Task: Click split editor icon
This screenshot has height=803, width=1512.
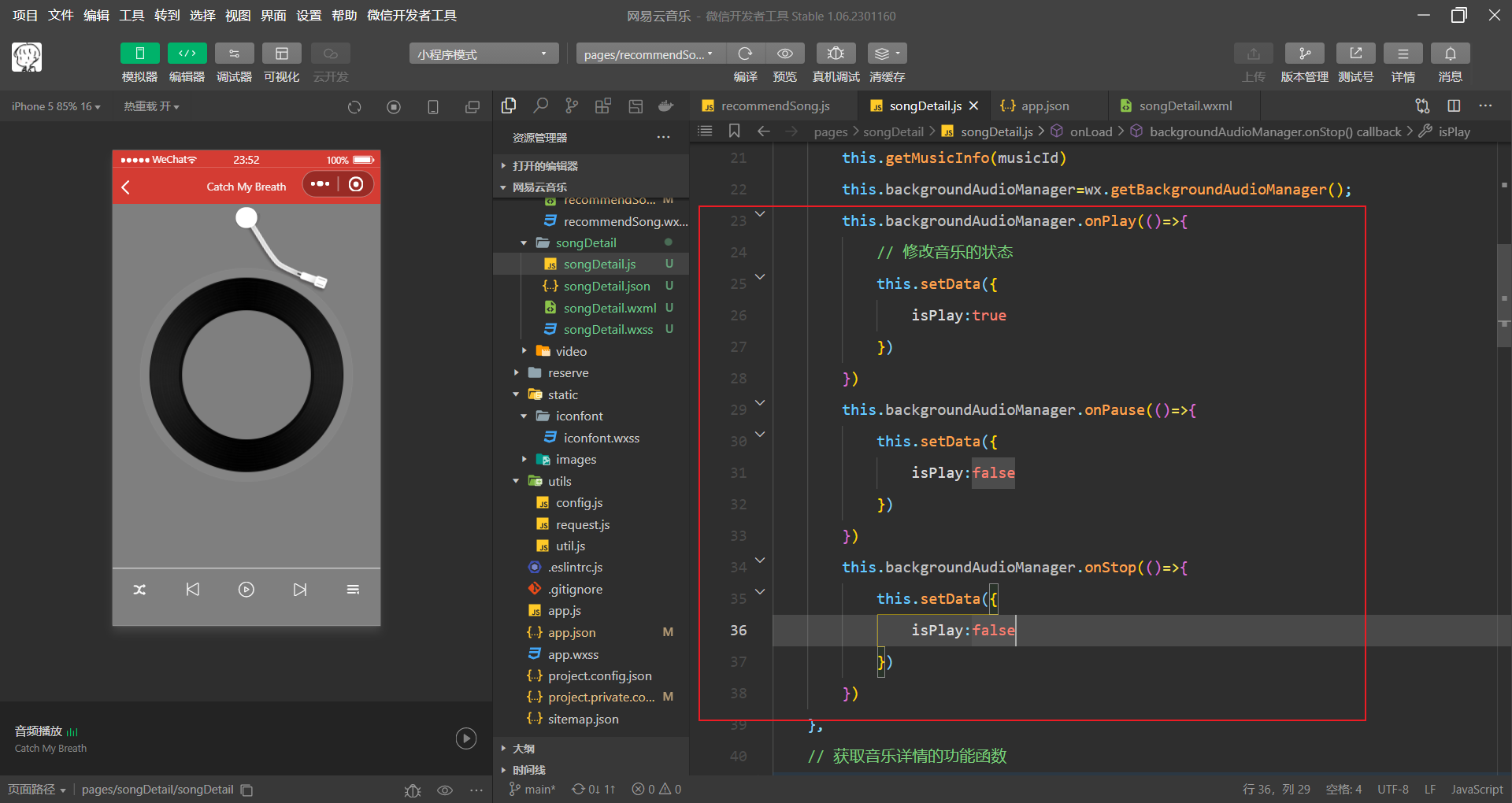Action: coord(1454,105)
